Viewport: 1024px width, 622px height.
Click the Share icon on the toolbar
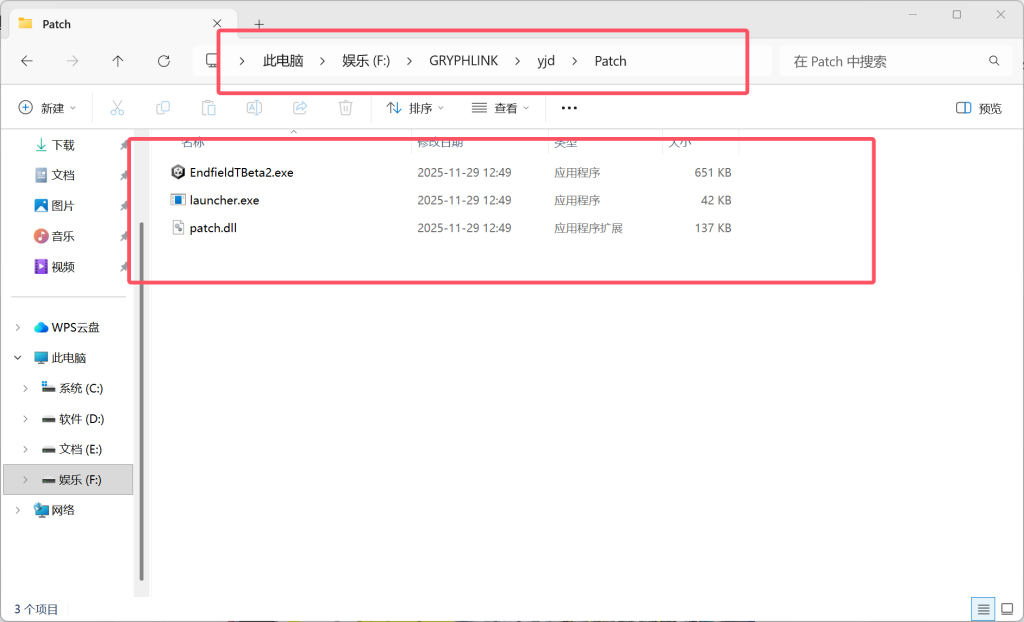299,107
